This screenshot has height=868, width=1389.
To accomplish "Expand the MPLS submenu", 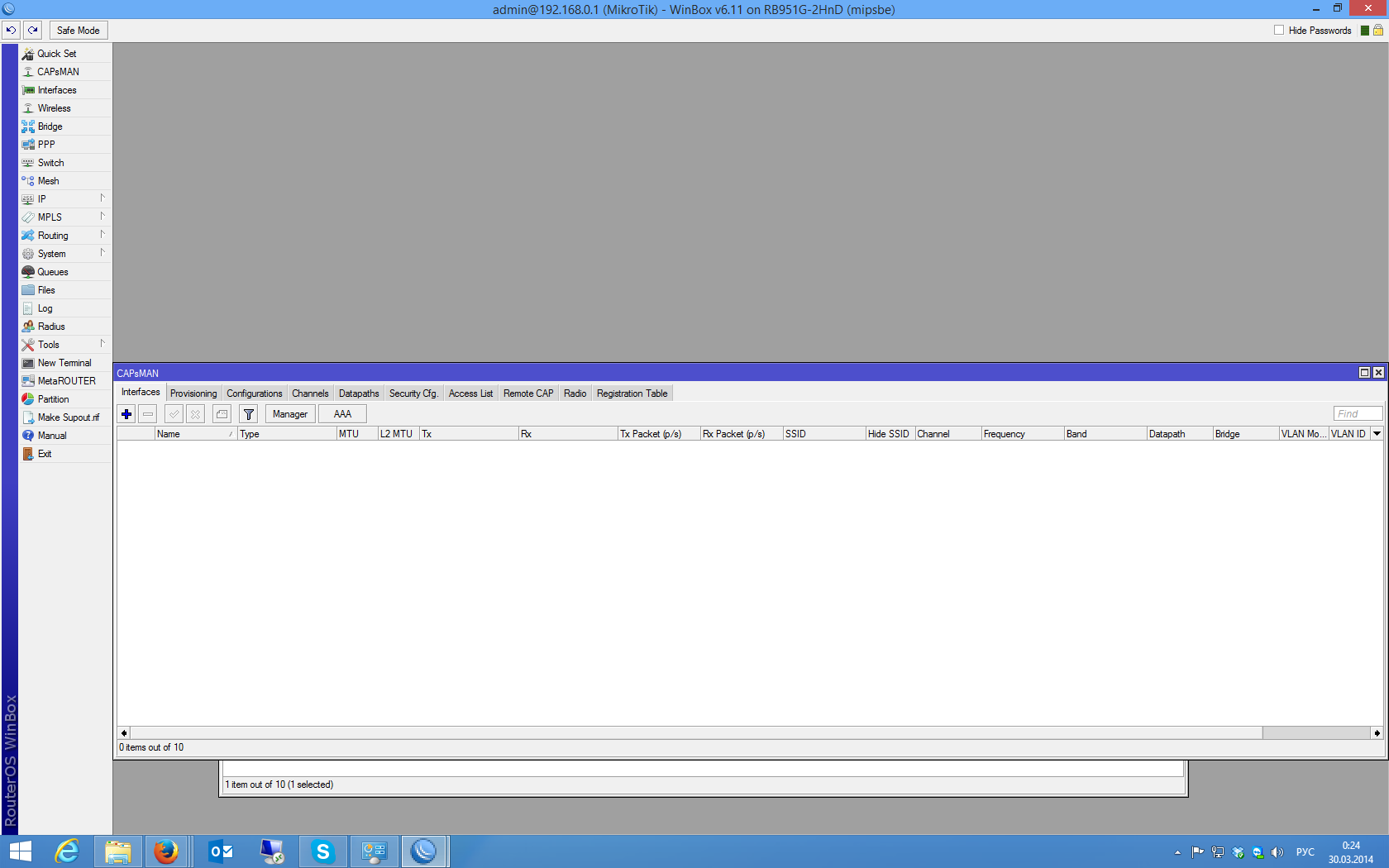I will click(65, 217).
